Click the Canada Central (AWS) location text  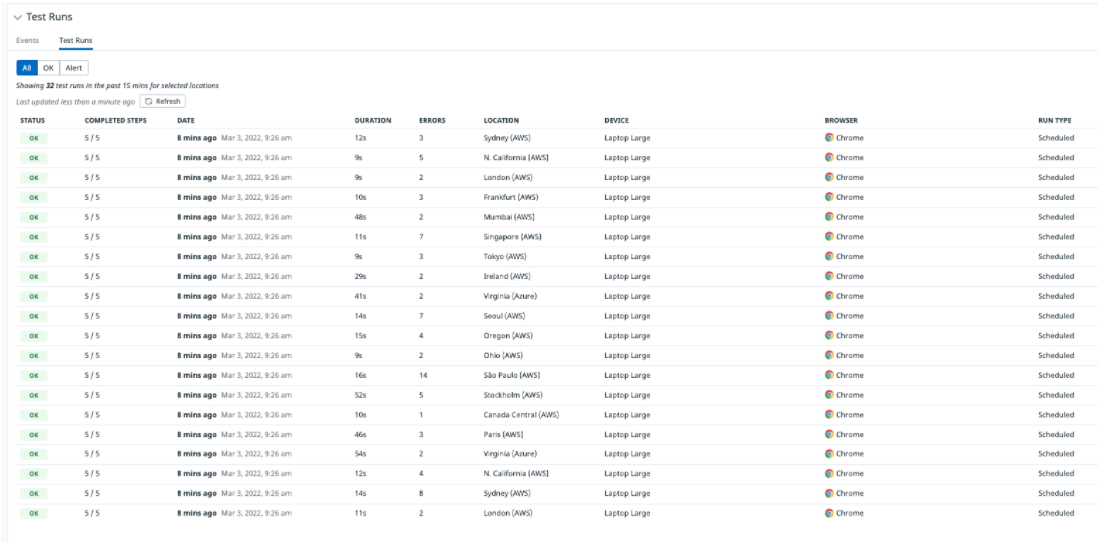[521, 415]
